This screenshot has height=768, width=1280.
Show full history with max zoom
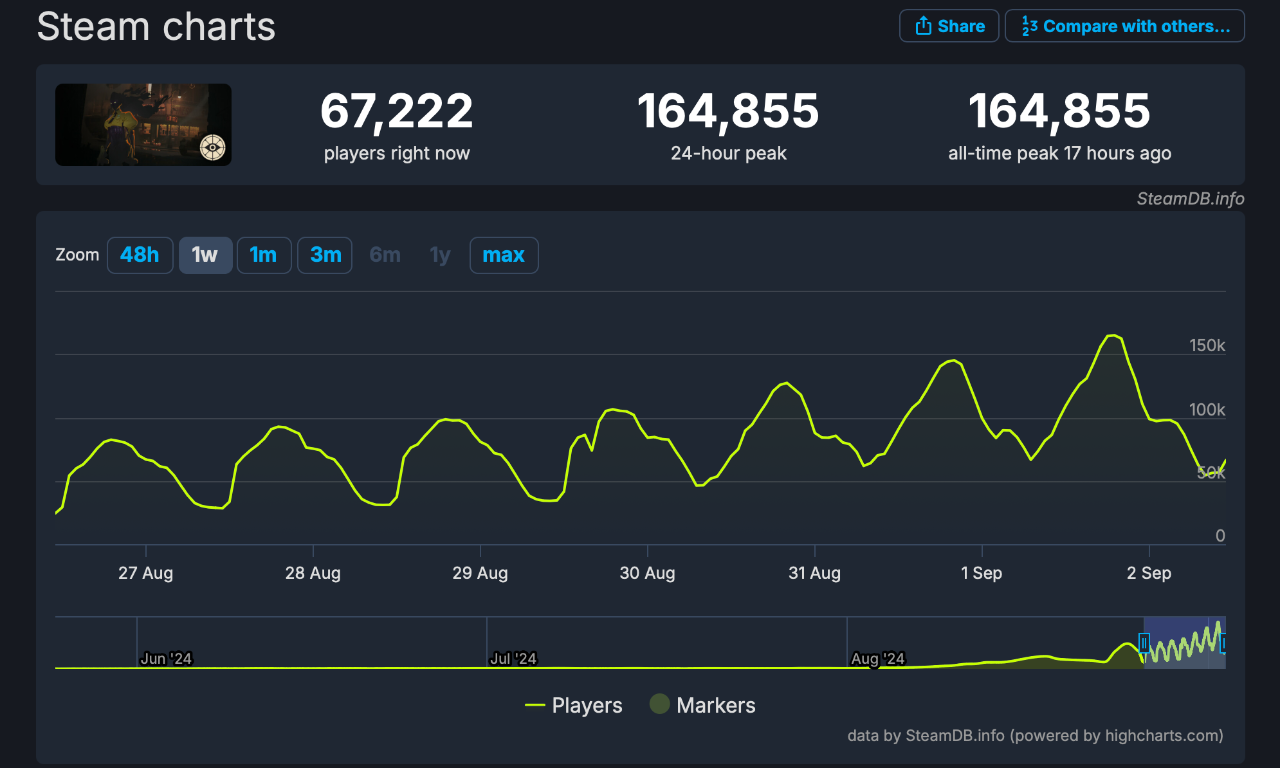(503, 255)
